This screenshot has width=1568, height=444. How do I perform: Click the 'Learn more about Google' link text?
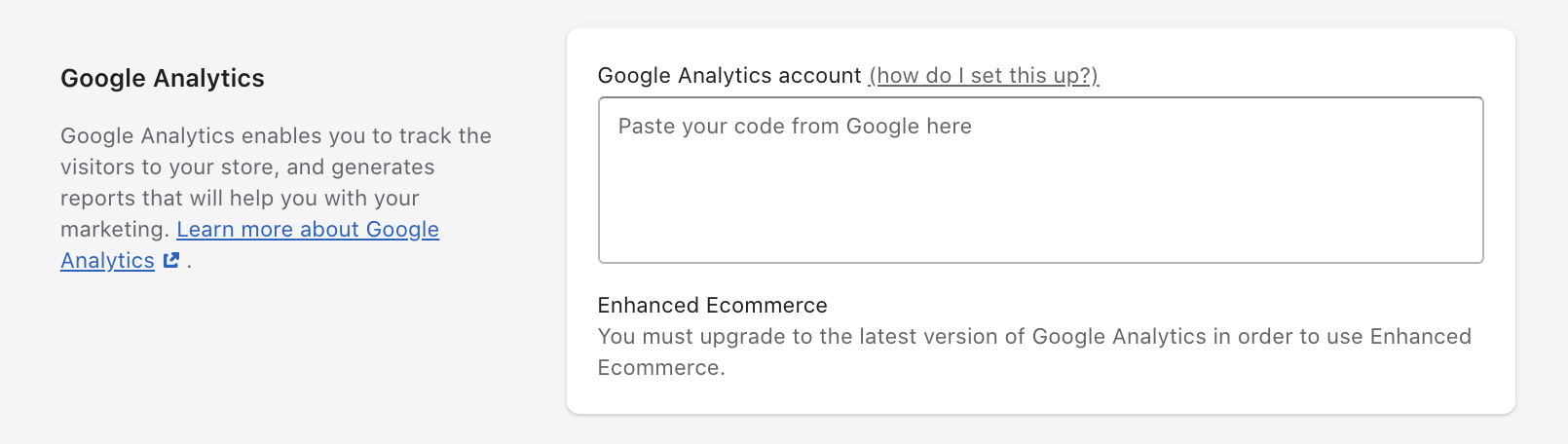[x=308, y=230]
